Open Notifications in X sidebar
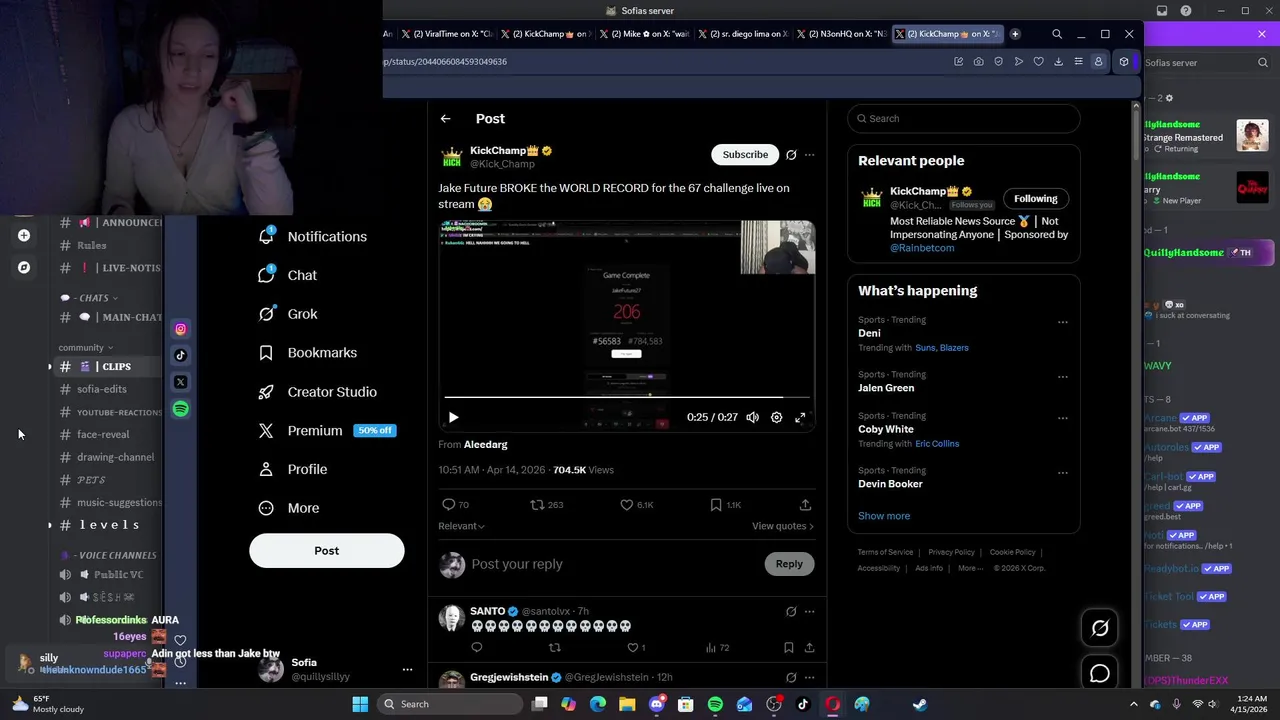This screenshot has height=720, width=1280. (313, 236)
